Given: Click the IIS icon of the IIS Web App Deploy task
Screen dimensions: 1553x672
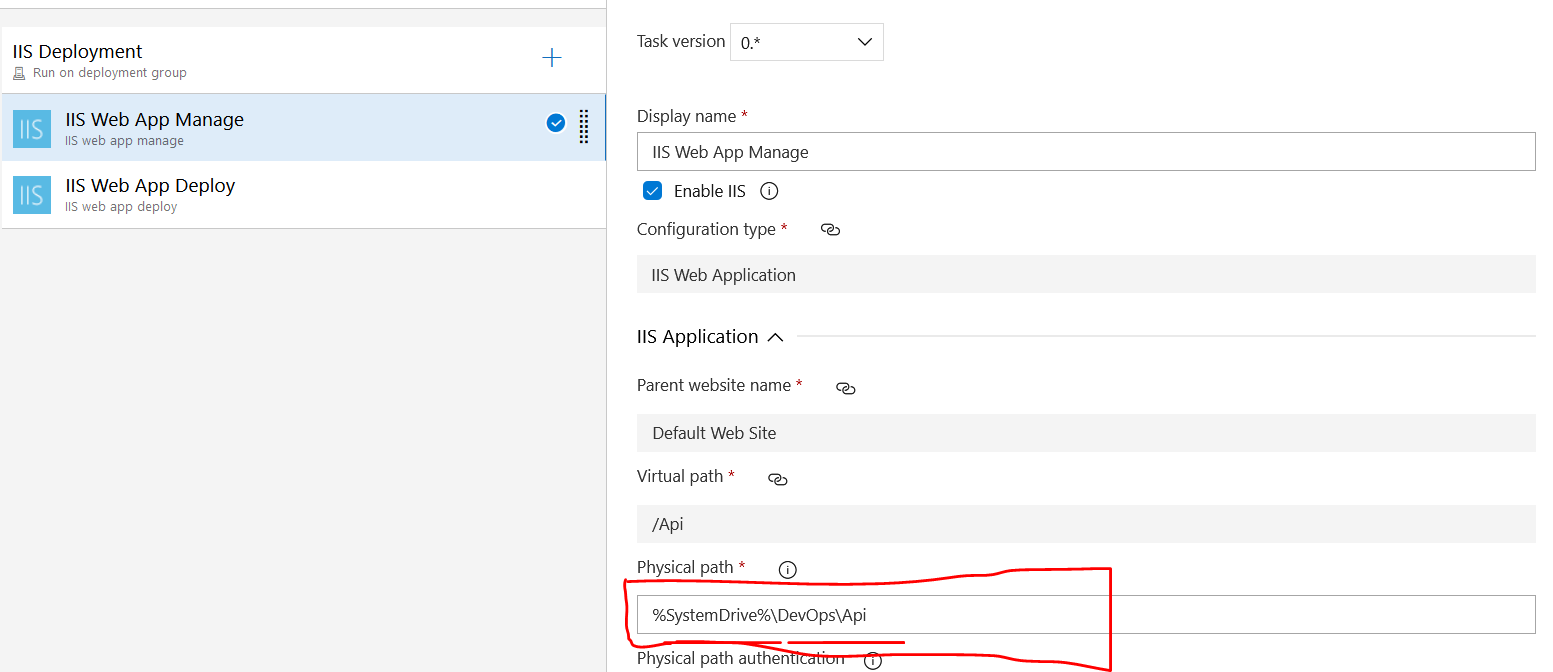Looking at the screenshot, I should click(x=32, y=195).
